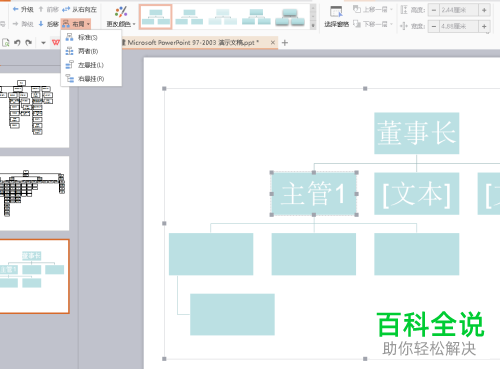500x369 pixels.
Task: Open the 选择窗格 selection pane
Action: tap(336, 17)
